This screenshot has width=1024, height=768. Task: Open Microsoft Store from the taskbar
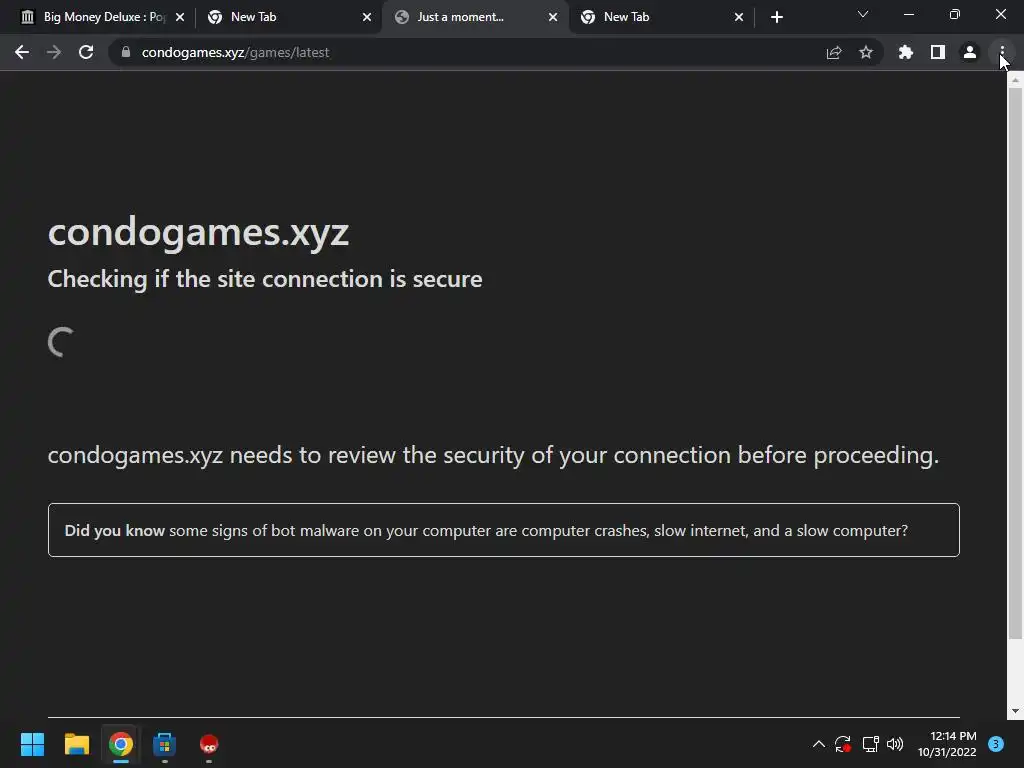165,744
